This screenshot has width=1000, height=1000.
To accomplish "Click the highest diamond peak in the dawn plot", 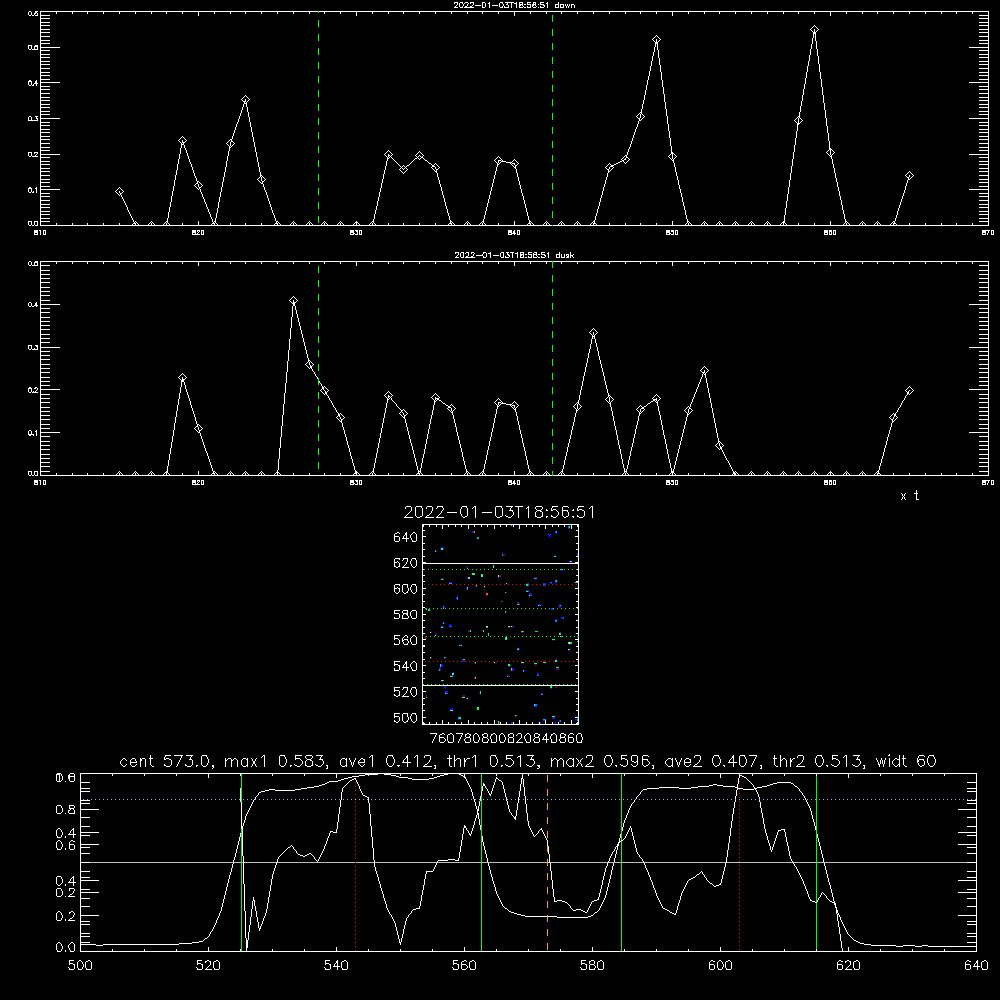I will point(814,30).
